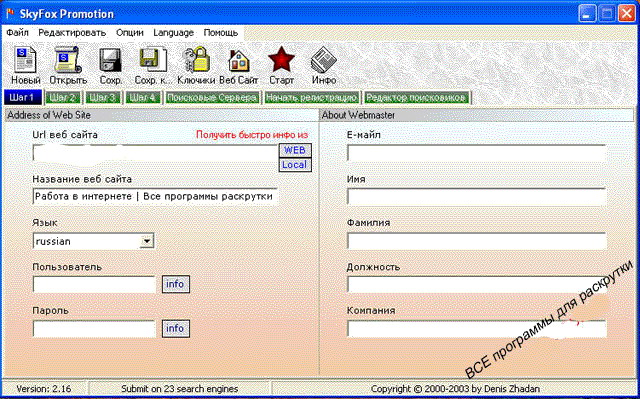The image size is (640, 399).
Task: Switch to the Шаг 2 tab
Action: (x=62, y=98)
